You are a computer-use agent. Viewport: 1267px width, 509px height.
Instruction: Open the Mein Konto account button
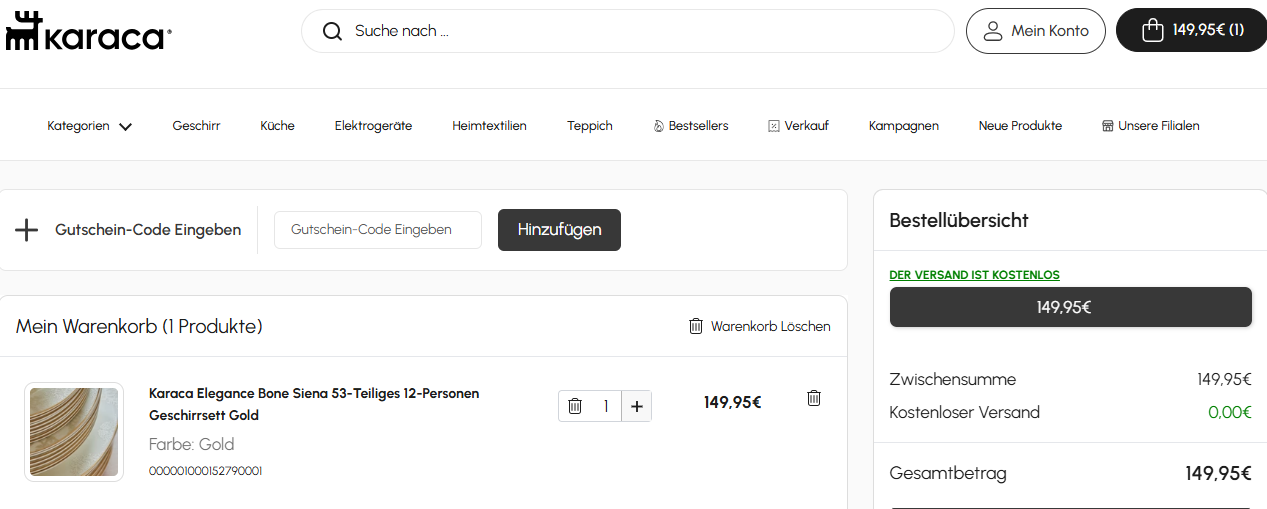[x=1035, y=31]
